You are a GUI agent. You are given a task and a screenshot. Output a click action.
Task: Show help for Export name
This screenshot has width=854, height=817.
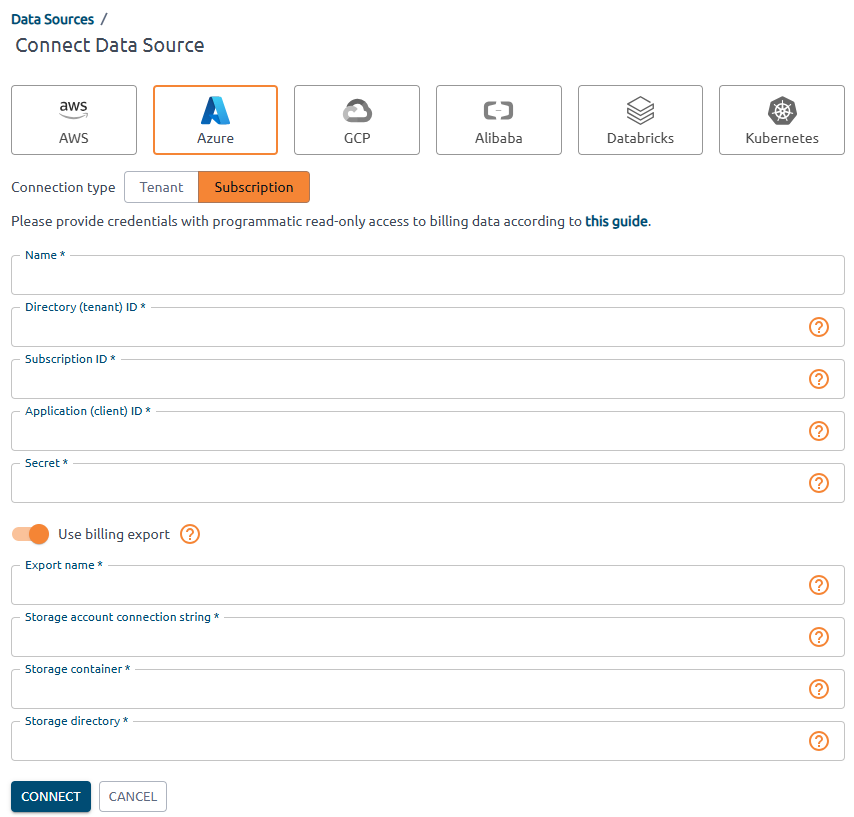click(819, 585)
